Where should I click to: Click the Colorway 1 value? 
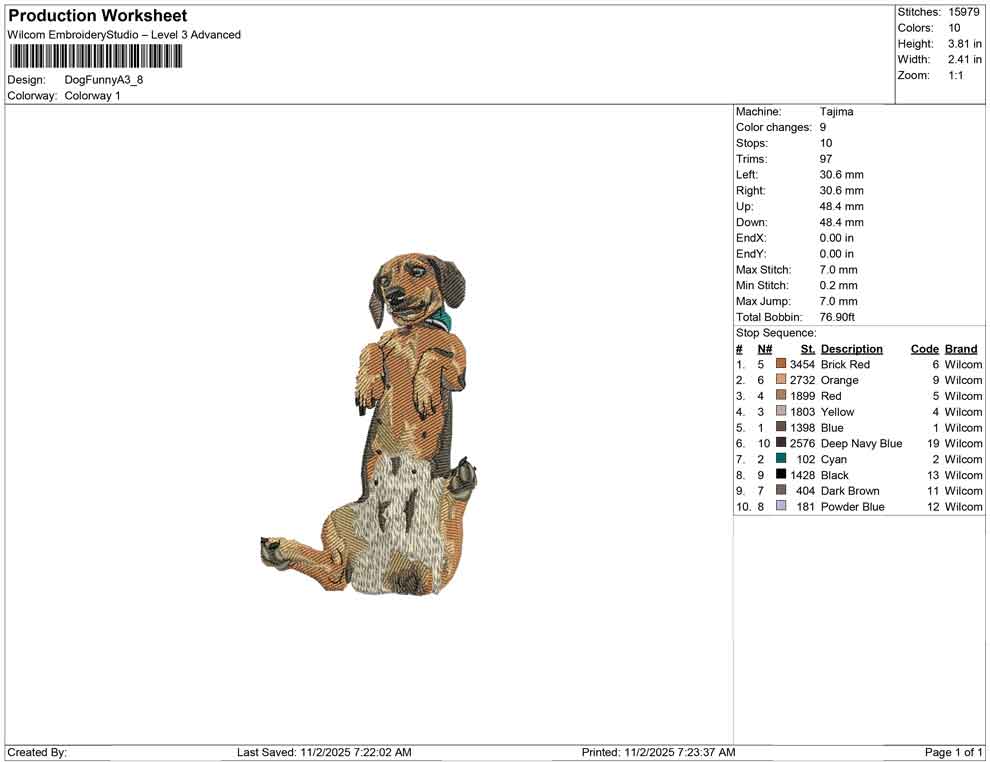coord(92,96)
